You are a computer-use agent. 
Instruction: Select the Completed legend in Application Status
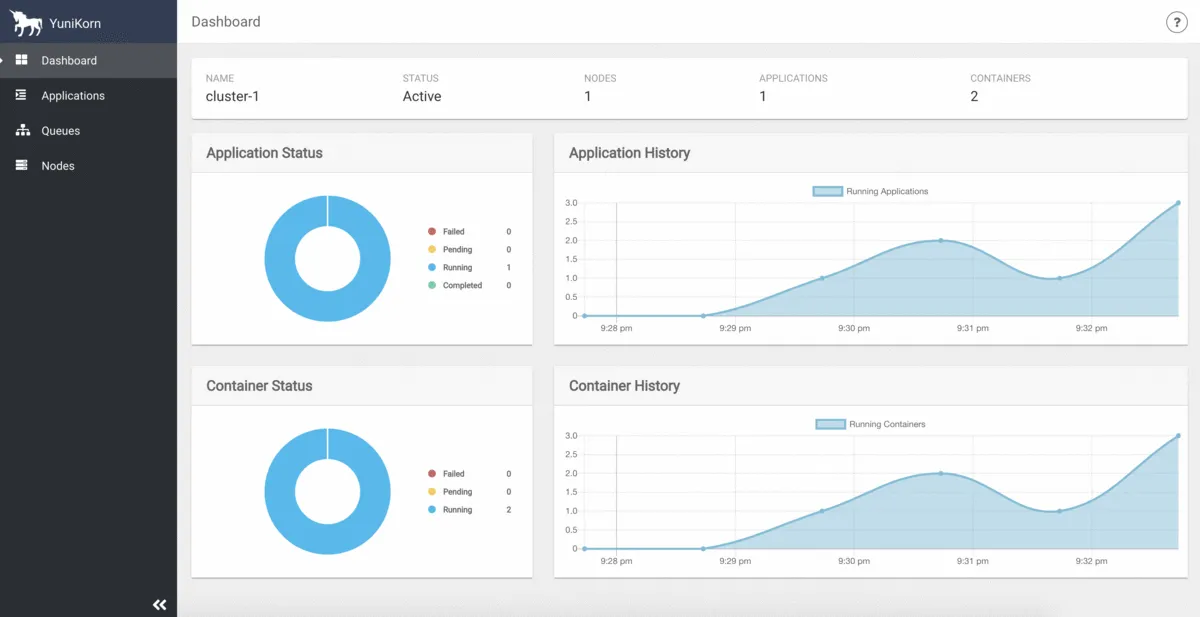click(455, 285)
